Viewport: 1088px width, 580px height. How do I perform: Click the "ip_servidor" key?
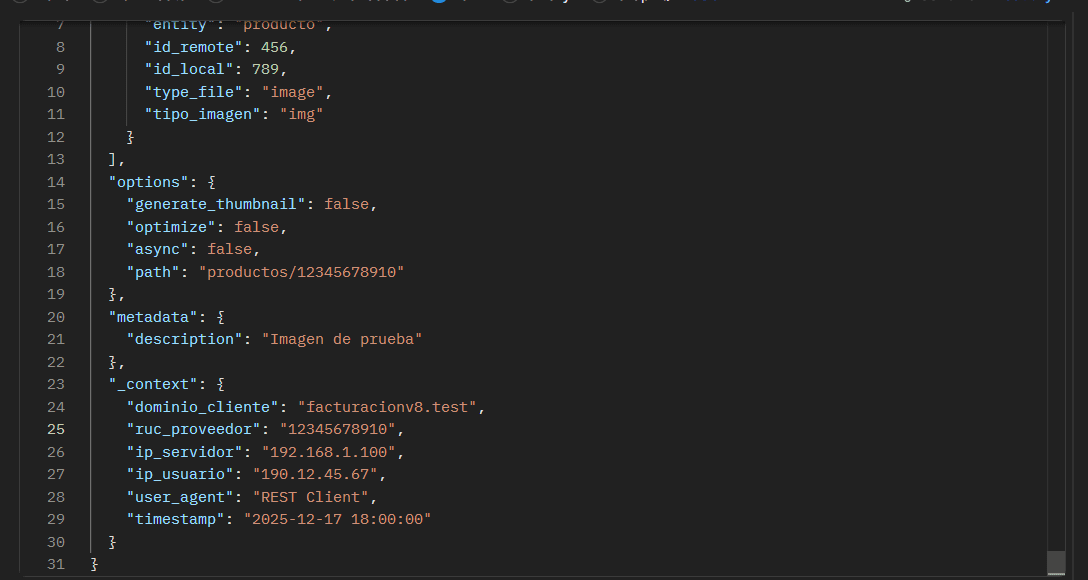[x=185, y=452]
